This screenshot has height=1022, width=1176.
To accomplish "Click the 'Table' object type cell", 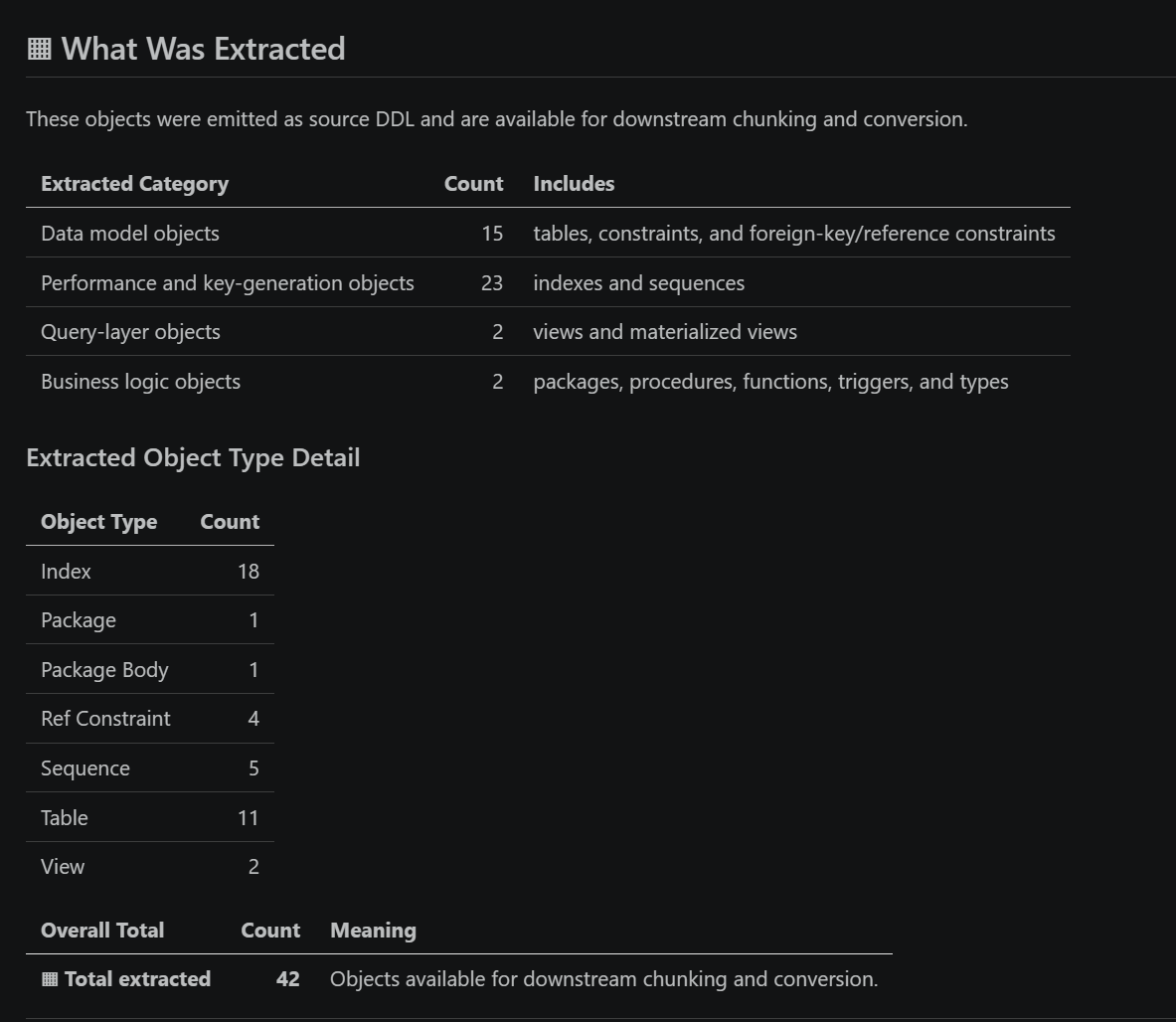I will click(65, 817).
